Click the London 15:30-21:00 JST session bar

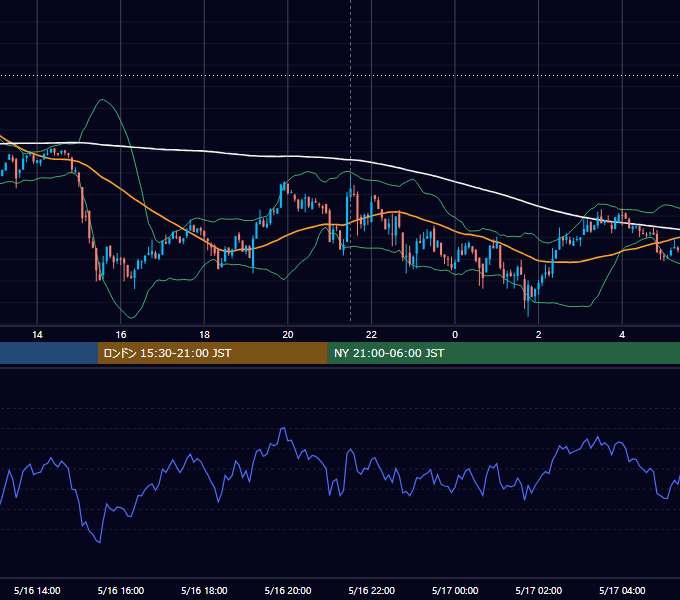click(x=212, y=353)
